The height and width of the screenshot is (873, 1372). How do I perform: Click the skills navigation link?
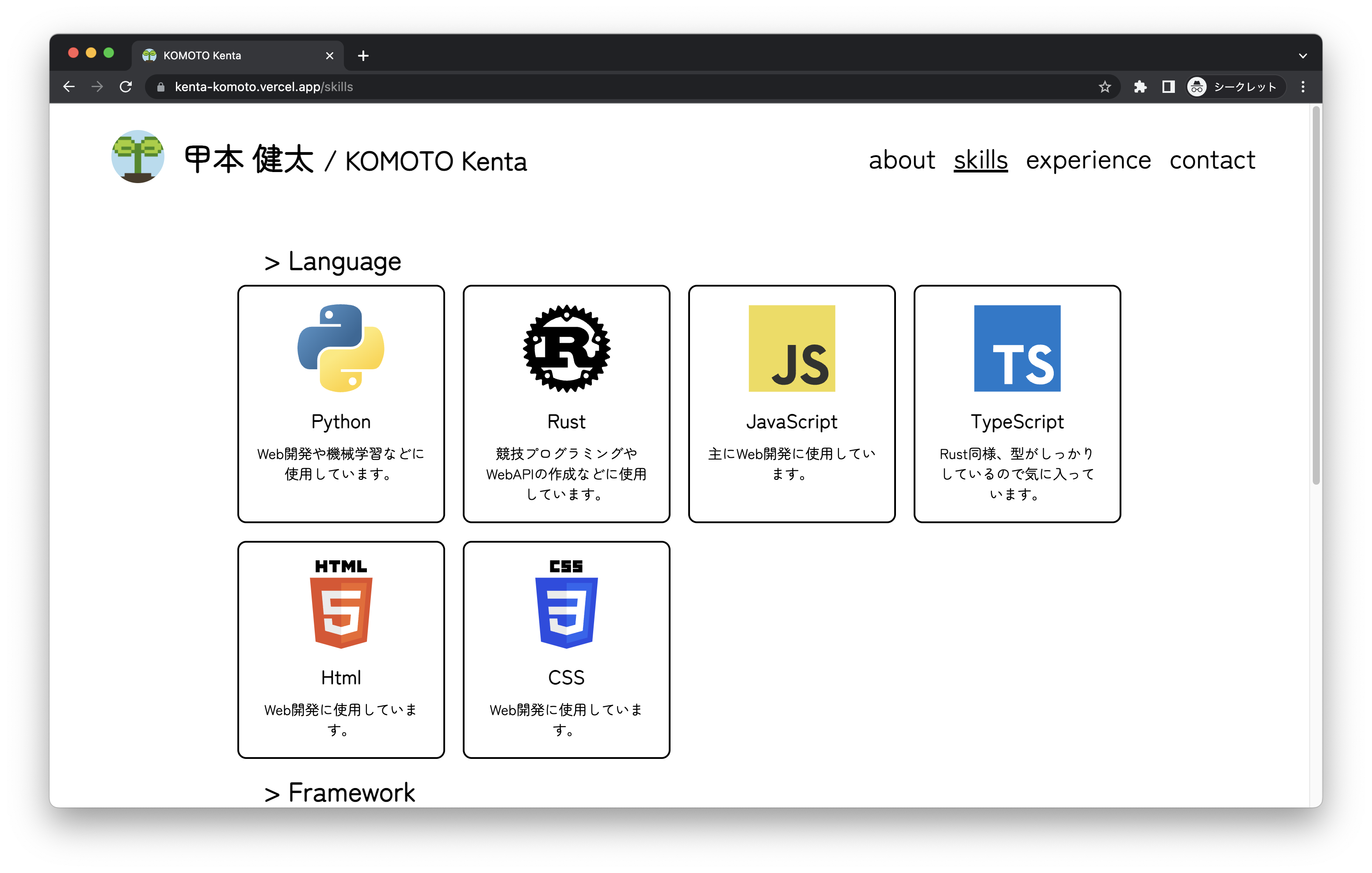[980, 160]
